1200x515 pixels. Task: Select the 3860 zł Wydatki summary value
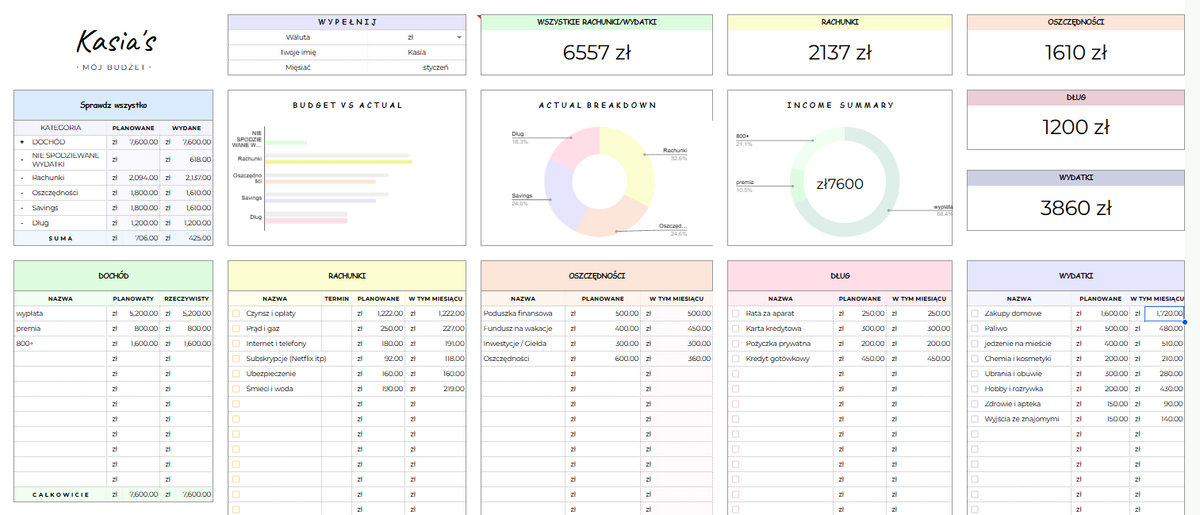(1076, 208)
